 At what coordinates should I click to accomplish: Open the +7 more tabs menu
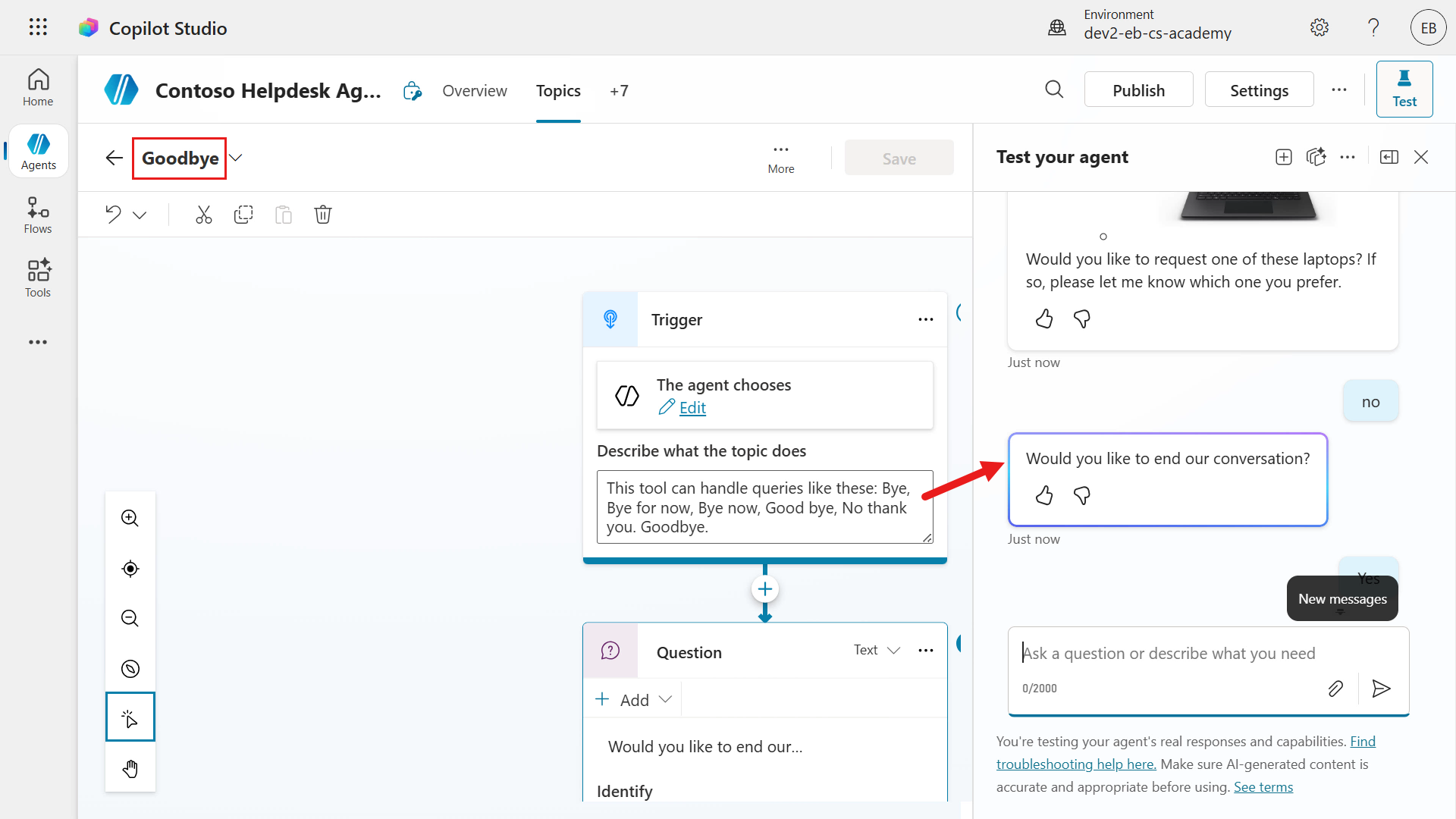click(619, 91)
